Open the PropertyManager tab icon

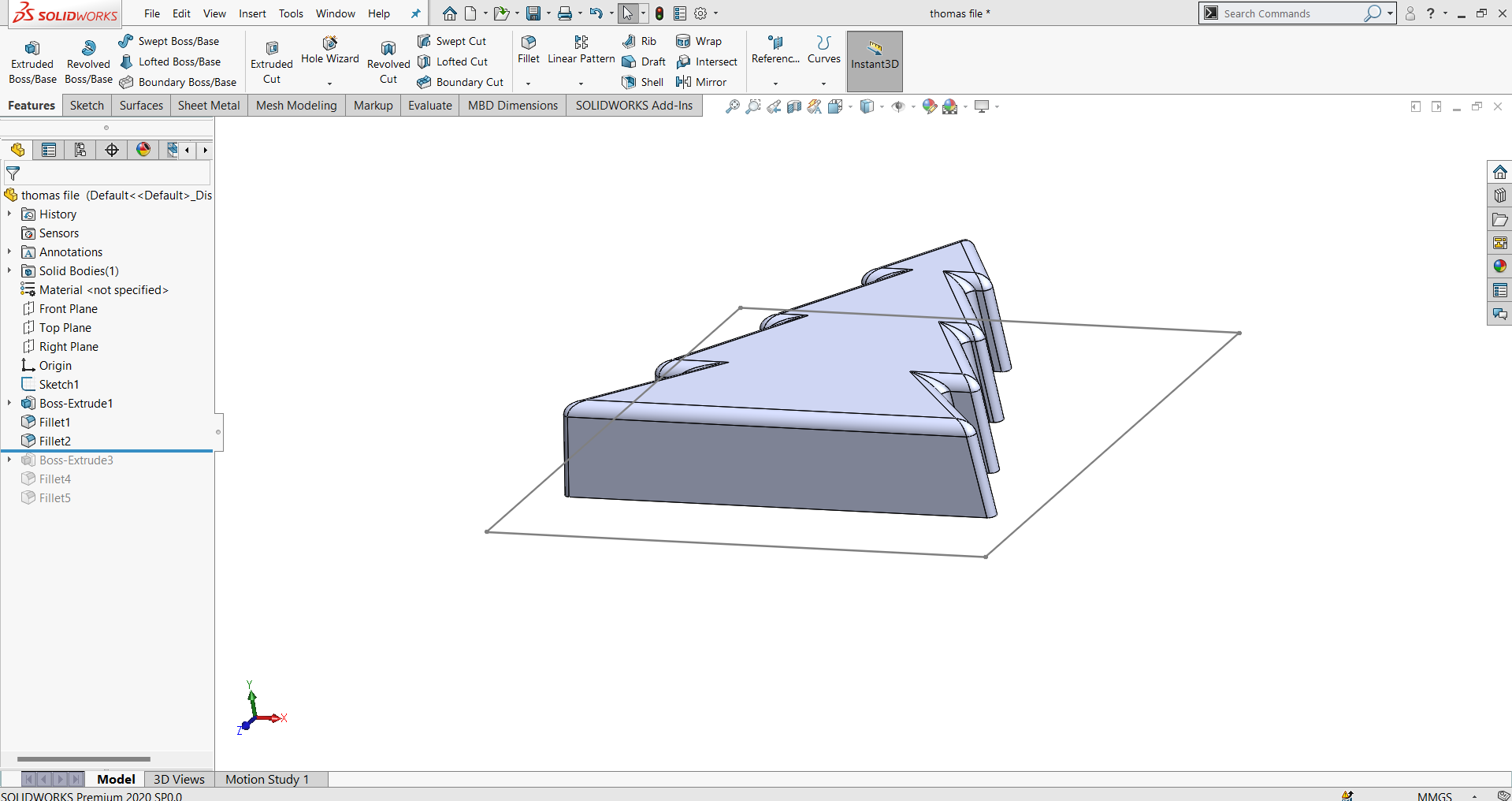[x=49, y=150]
